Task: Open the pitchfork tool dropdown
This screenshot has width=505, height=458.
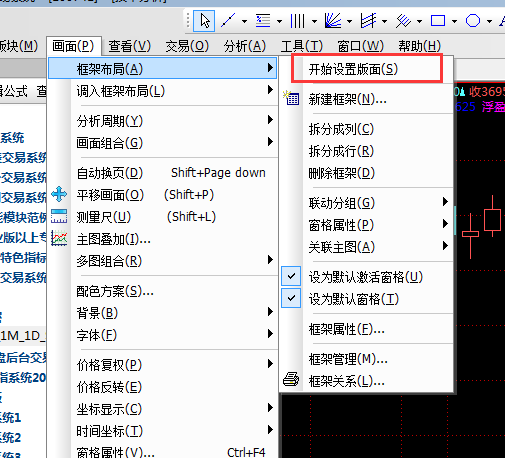Action: tap(384, 22)
